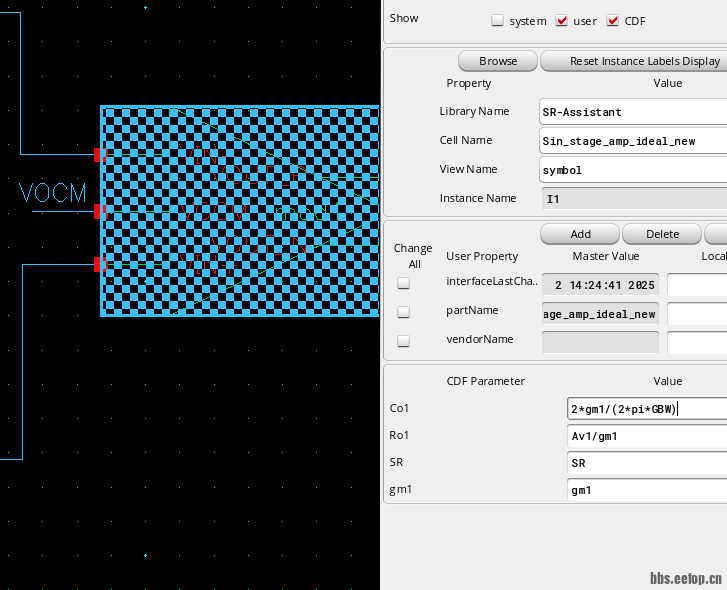Viewport: 727px width, 590px height.
Task: Edit the Ro1 value field
Action: [x=646, y=436]
